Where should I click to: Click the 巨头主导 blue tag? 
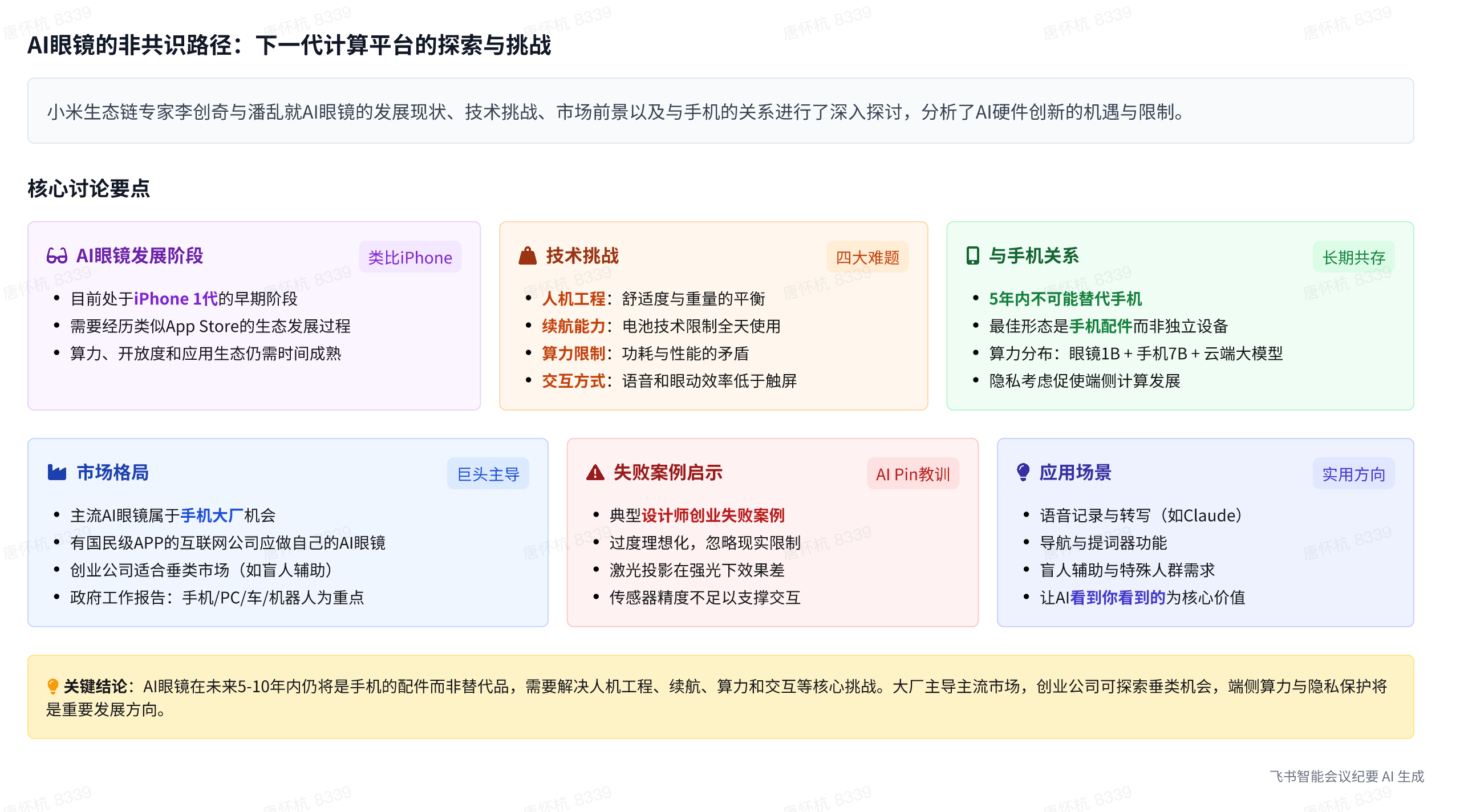[x=488, y=474]
